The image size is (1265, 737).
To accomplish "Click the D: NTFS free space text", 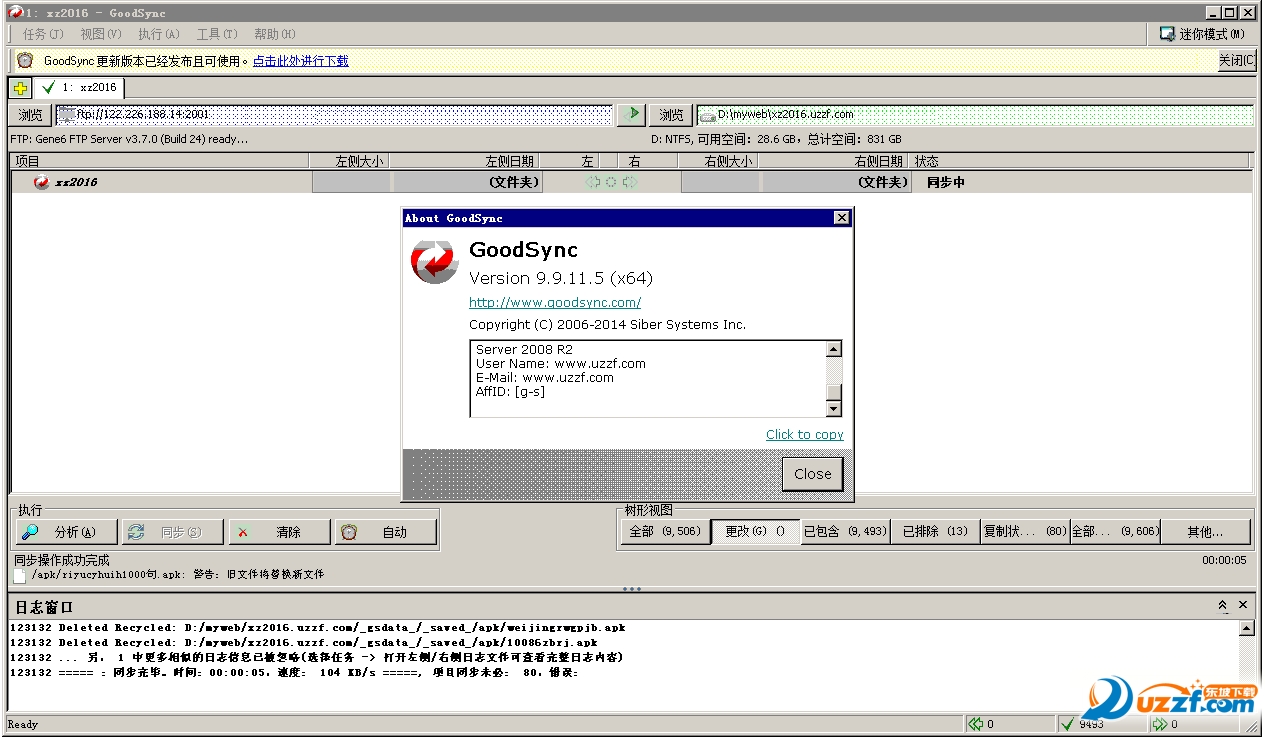I will [x=777, y=139].
